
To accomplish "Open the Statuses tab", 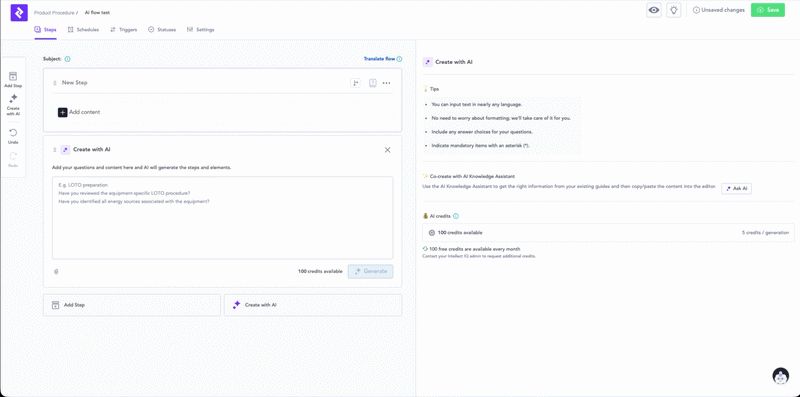I will click(x=162, y=30).
